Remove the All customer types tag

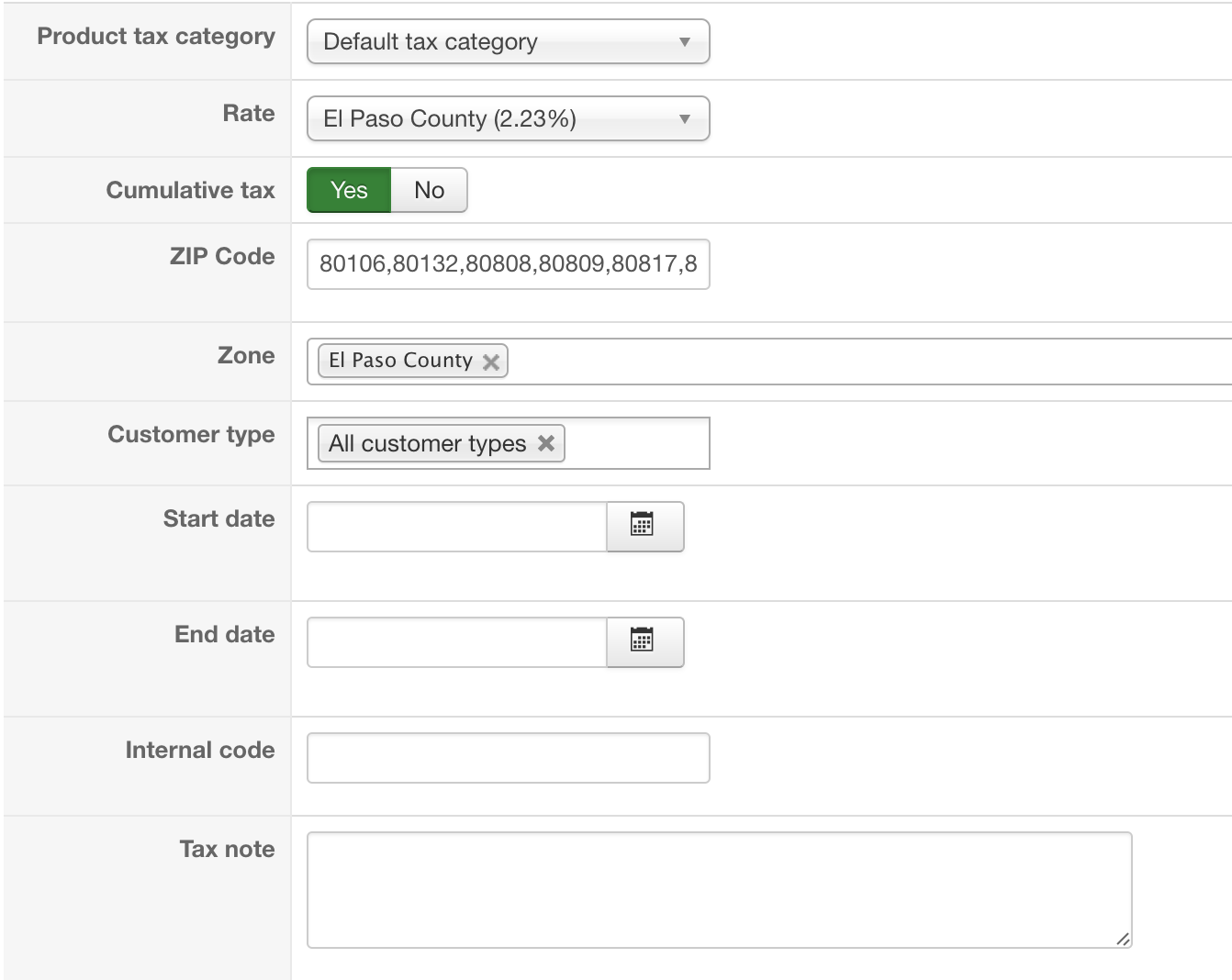pos(546,443)
